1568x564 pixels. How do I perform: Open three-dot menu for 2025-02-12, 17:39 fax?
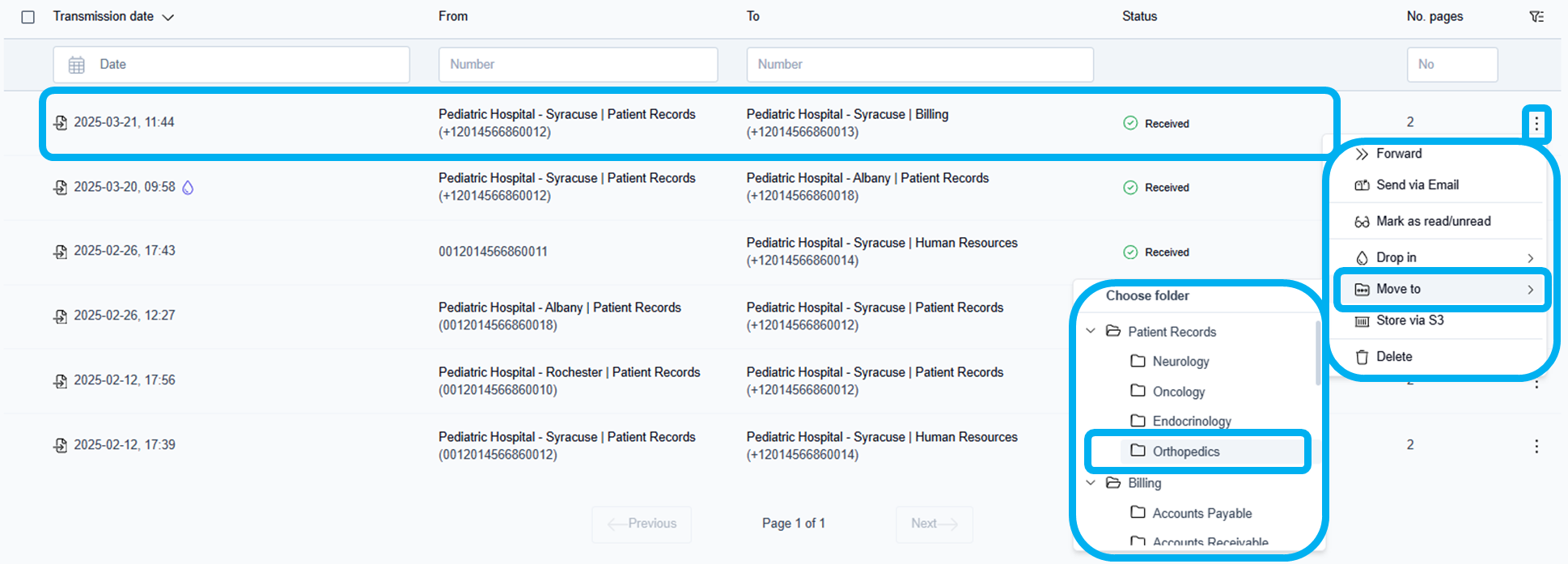coord(1536,446)
